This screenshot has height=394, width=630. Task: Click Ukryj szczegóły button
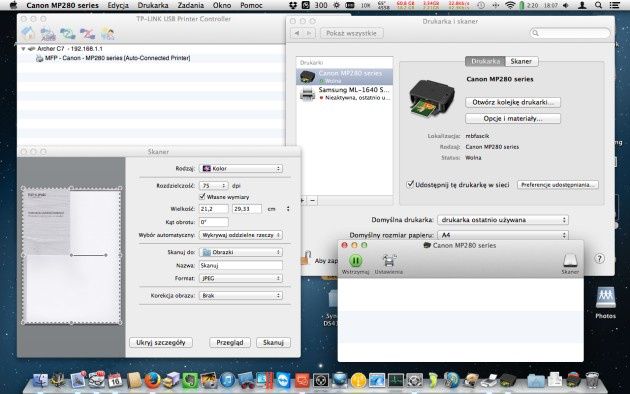click(161, 343)
